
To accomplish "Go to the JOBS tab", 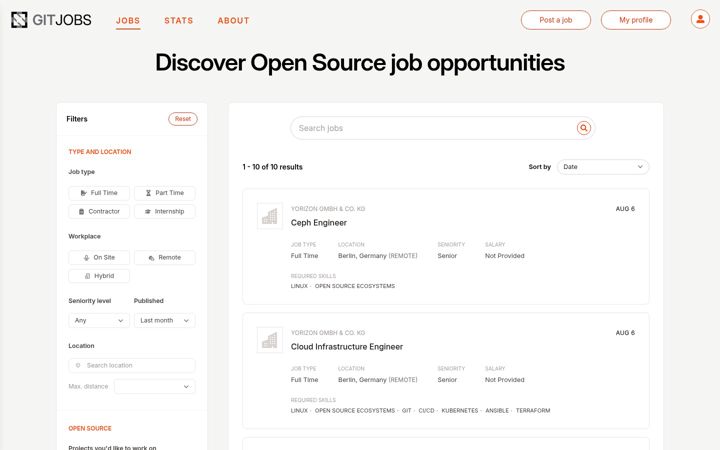I will coord(128,21).
